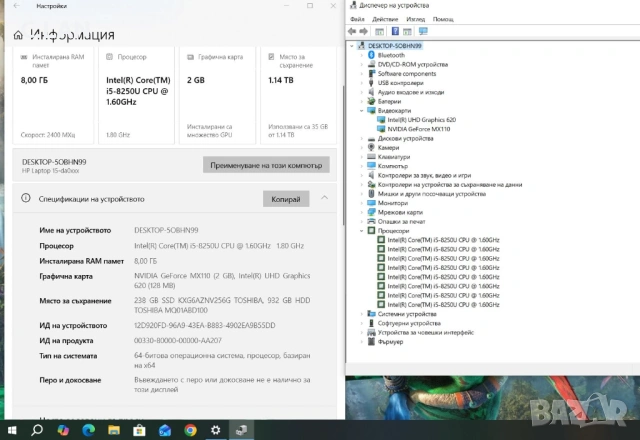Click the monitor scan-hardware icon in Device Manager toolbar

point(423,31)
